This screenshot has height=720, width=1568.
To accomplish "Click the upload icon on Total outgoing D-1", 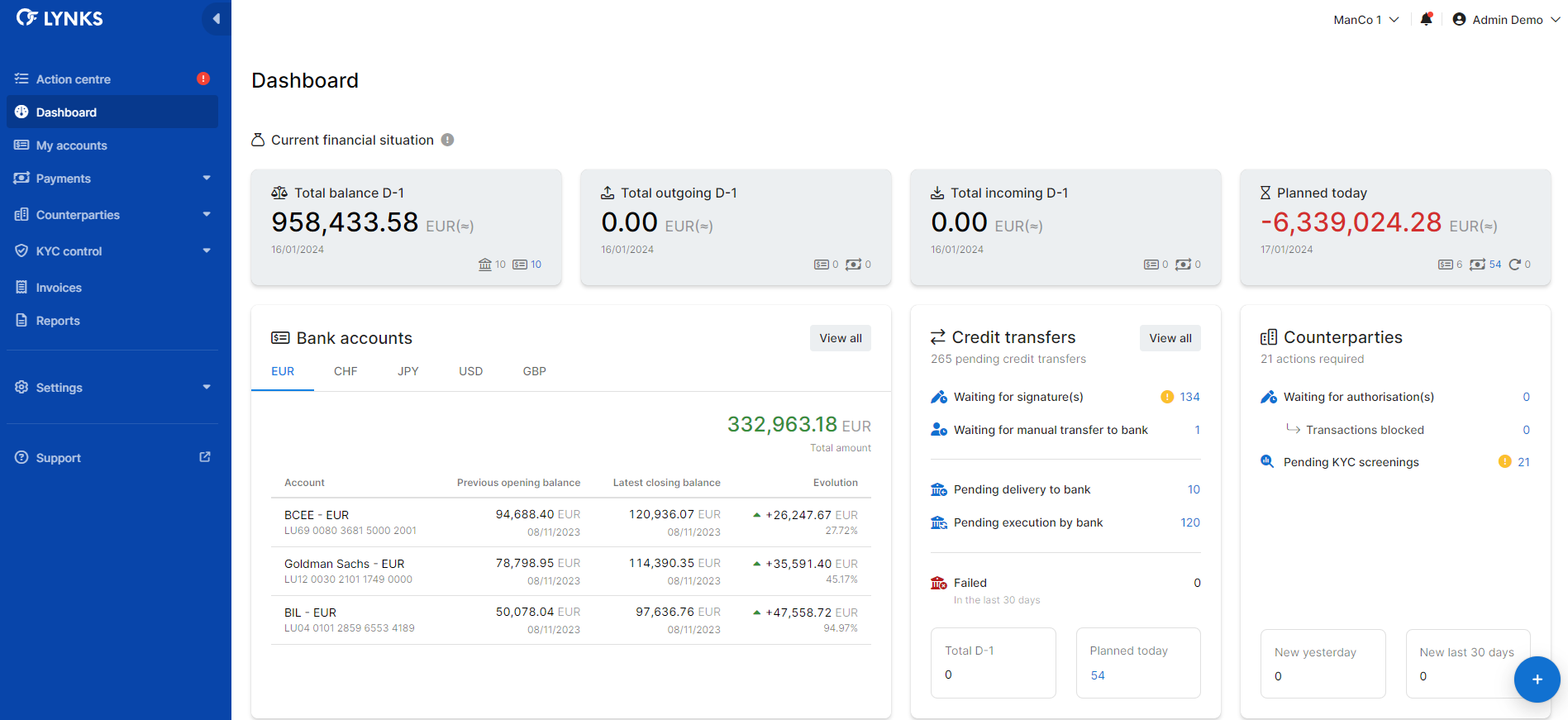I will [x=608, y=193].
